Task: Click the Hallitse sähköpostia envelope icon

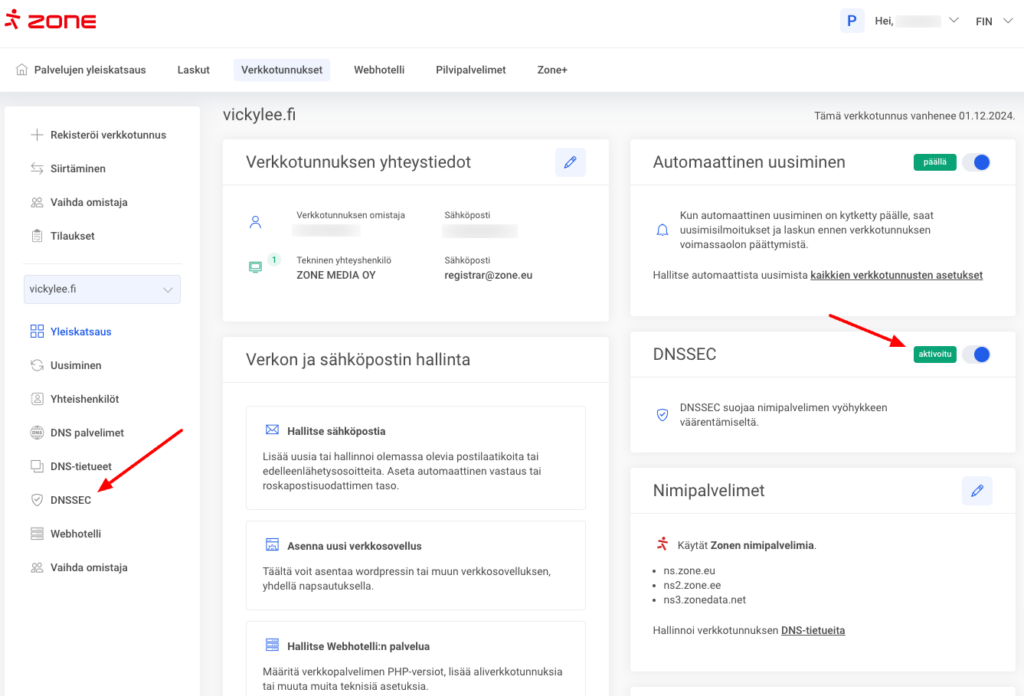Action: (272, 430)
